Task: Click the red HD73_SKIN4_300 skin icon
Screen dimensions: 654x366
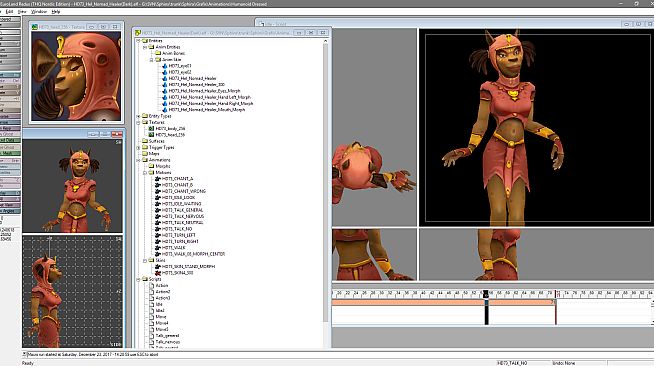Action: click(x=158, y=273)
